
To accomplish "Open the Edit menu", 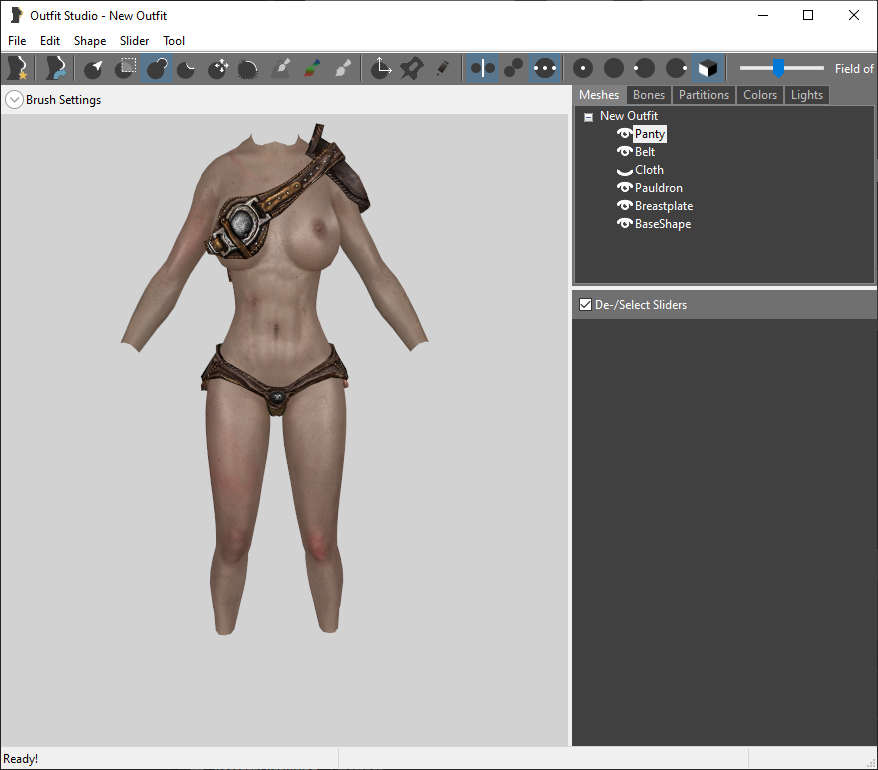I will pyautogui.click(x=50, y=41).
